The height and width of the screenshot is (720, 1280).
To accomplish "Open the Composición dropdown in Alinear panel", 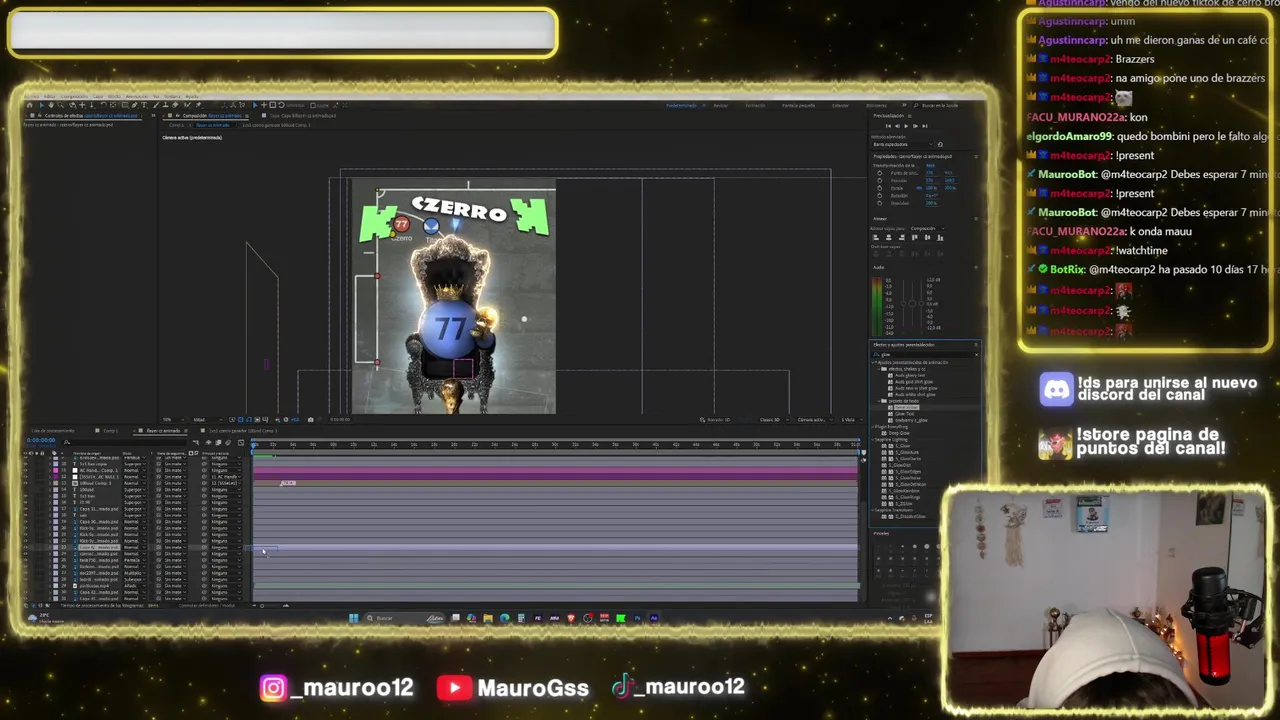I will click(x=927, y=228).
